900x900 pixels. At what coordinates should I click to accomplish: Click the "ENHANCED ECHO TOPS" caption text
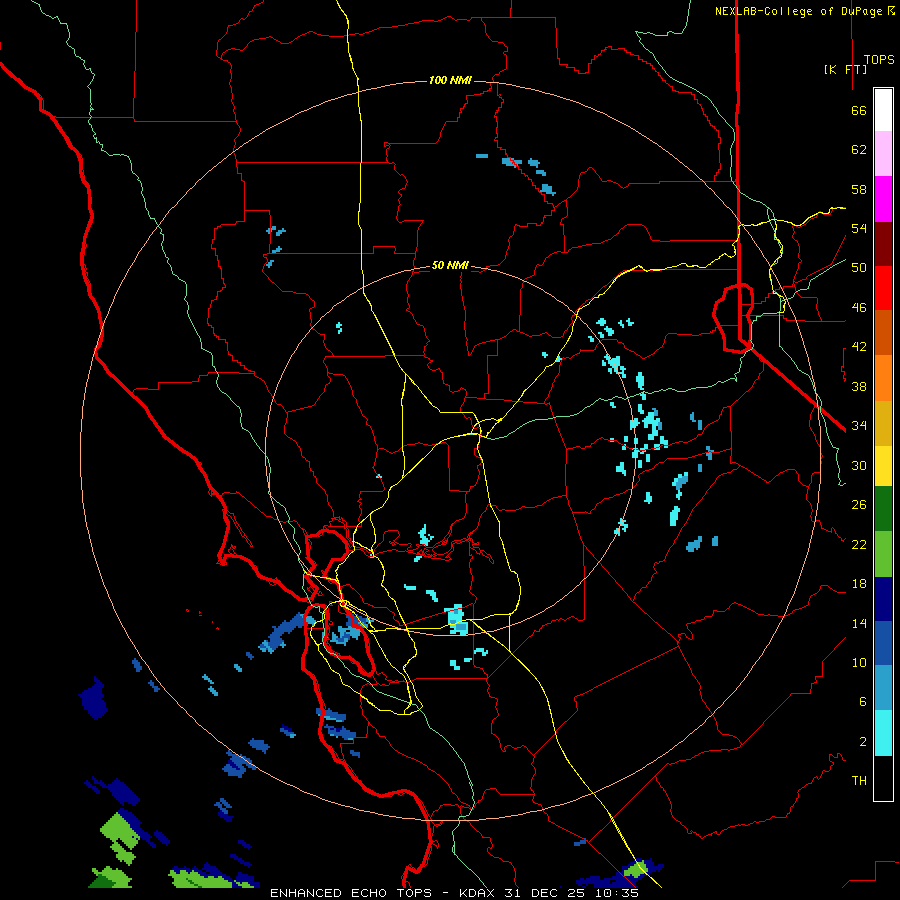351,893
